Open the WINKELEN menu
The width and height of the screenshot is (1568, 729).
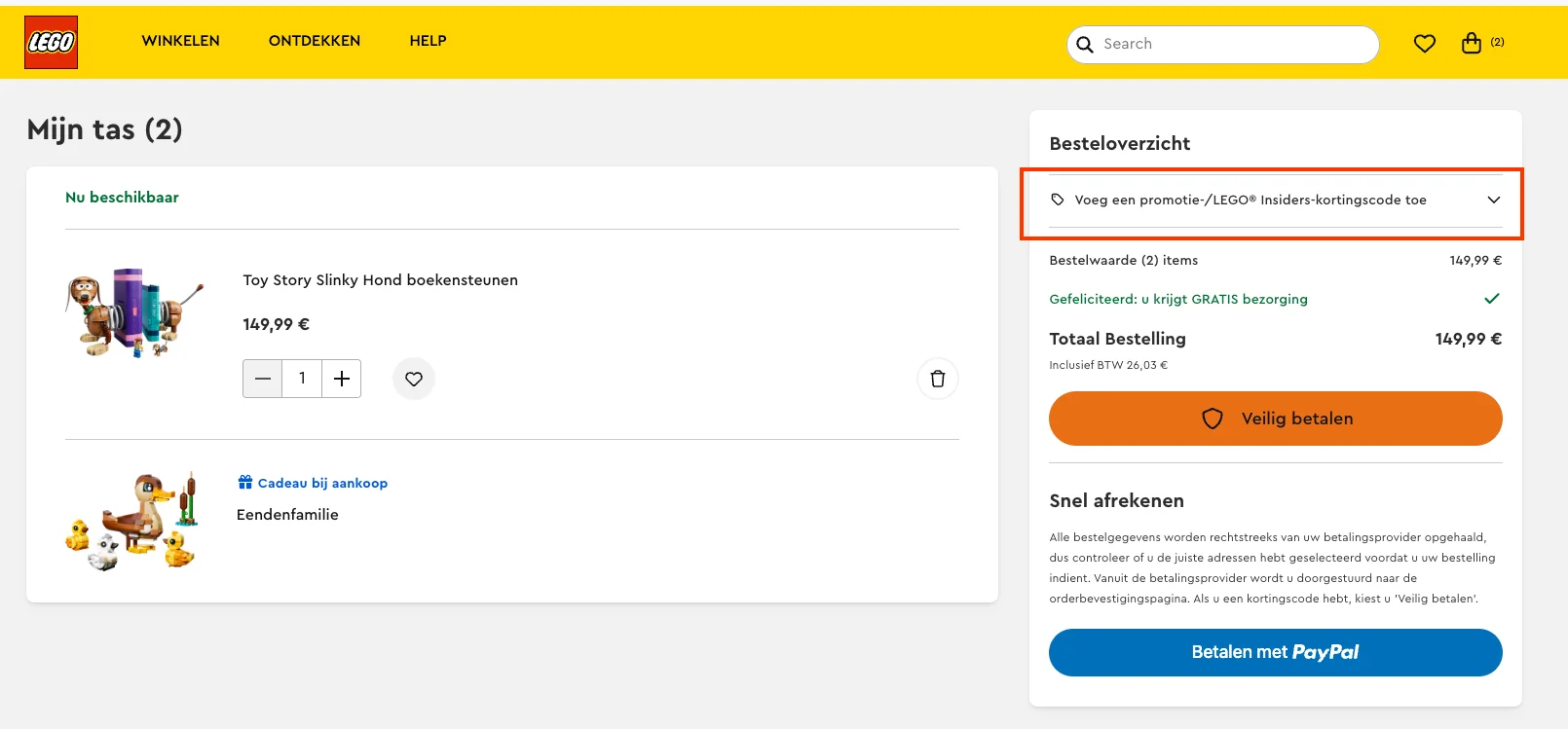181,41
